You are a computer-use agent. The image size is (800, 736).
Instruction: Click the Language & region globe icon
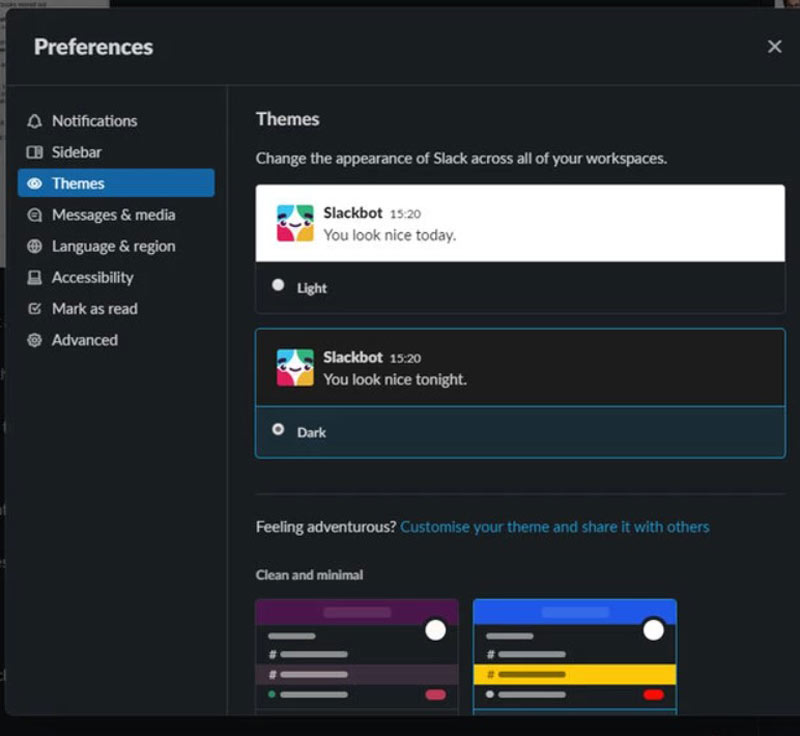(35, 246)
